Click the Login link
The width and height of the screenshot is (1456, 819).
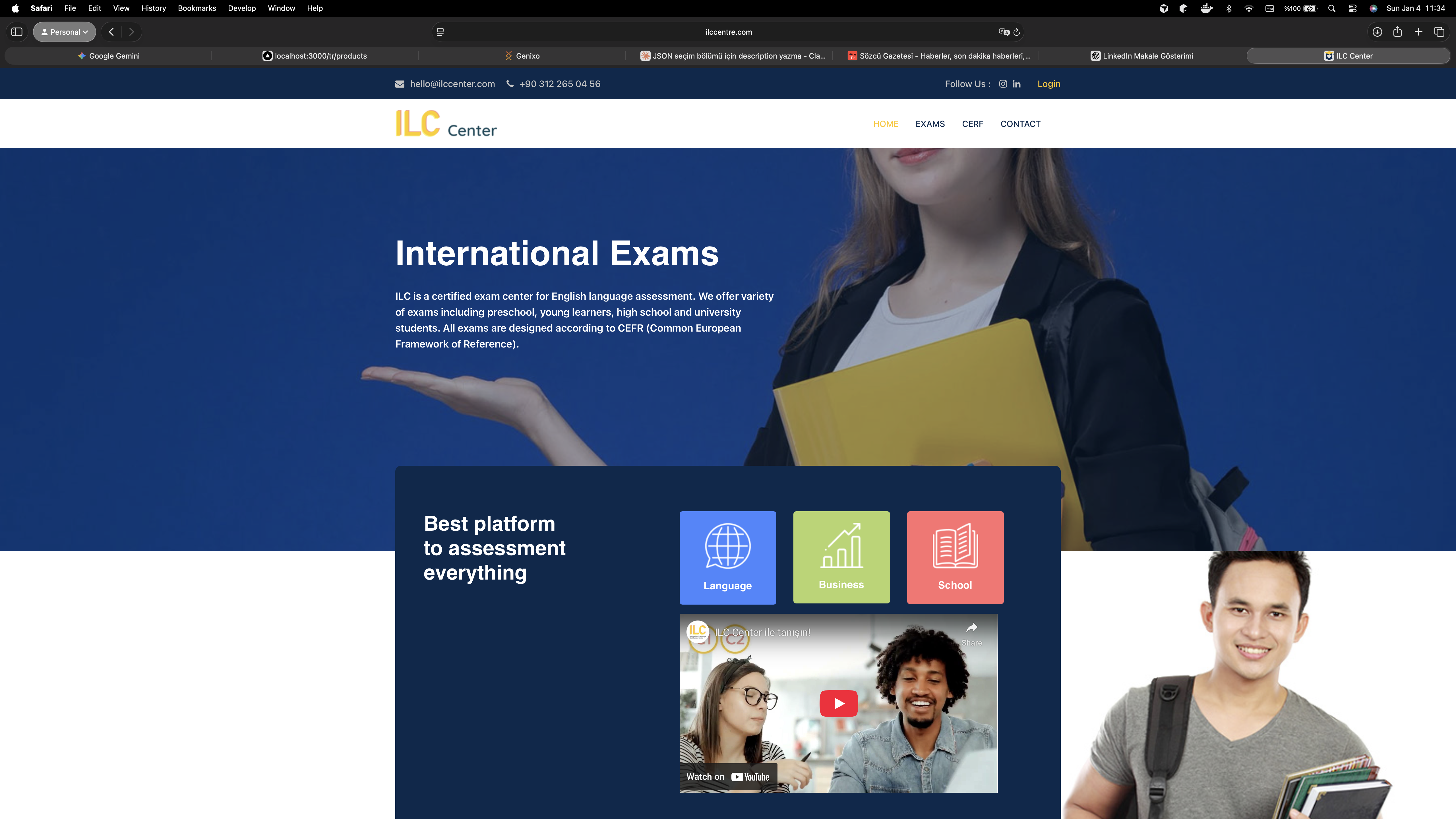(1049, 84)
